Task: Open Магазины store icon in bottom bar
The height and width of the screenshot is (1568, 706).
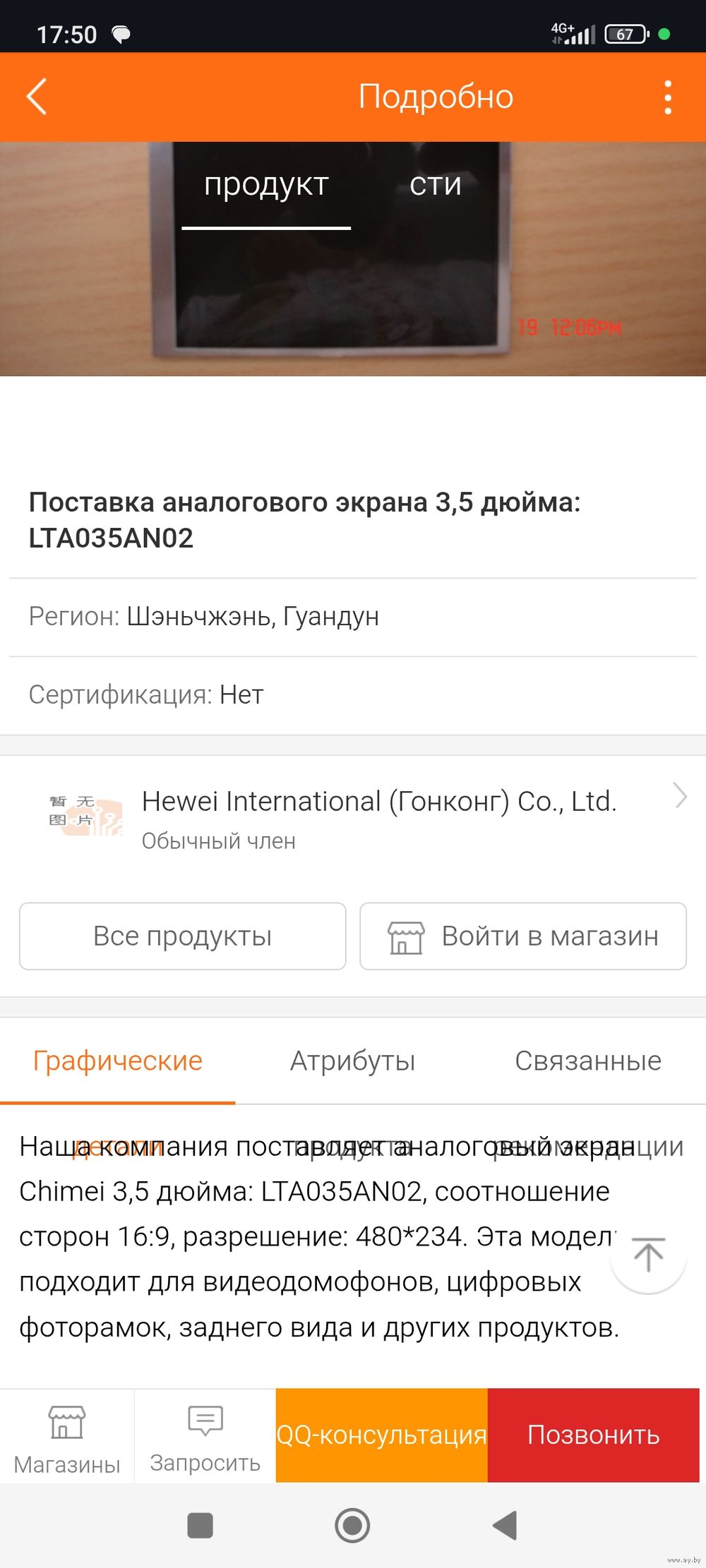Action: coord(67,1422)
